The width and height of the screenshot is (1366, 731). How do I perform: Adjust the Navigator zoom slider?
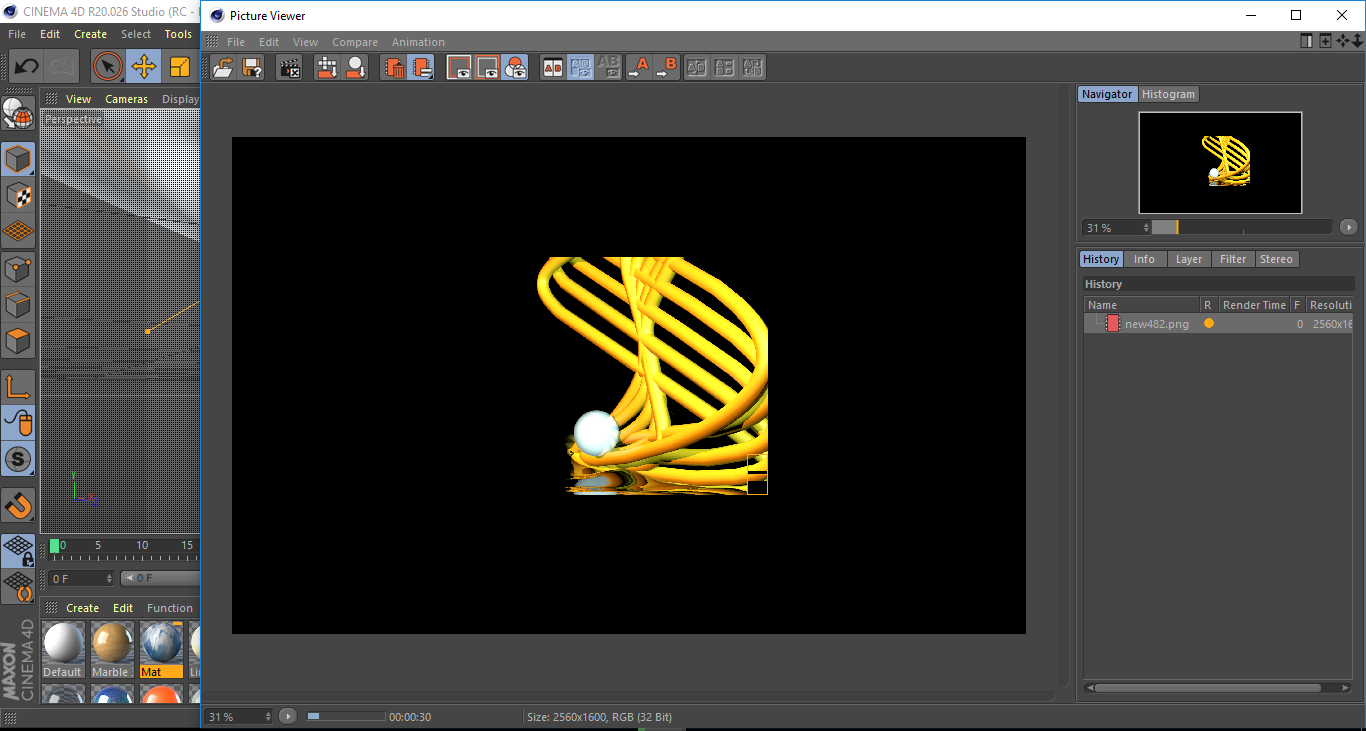pos(1242,228)
